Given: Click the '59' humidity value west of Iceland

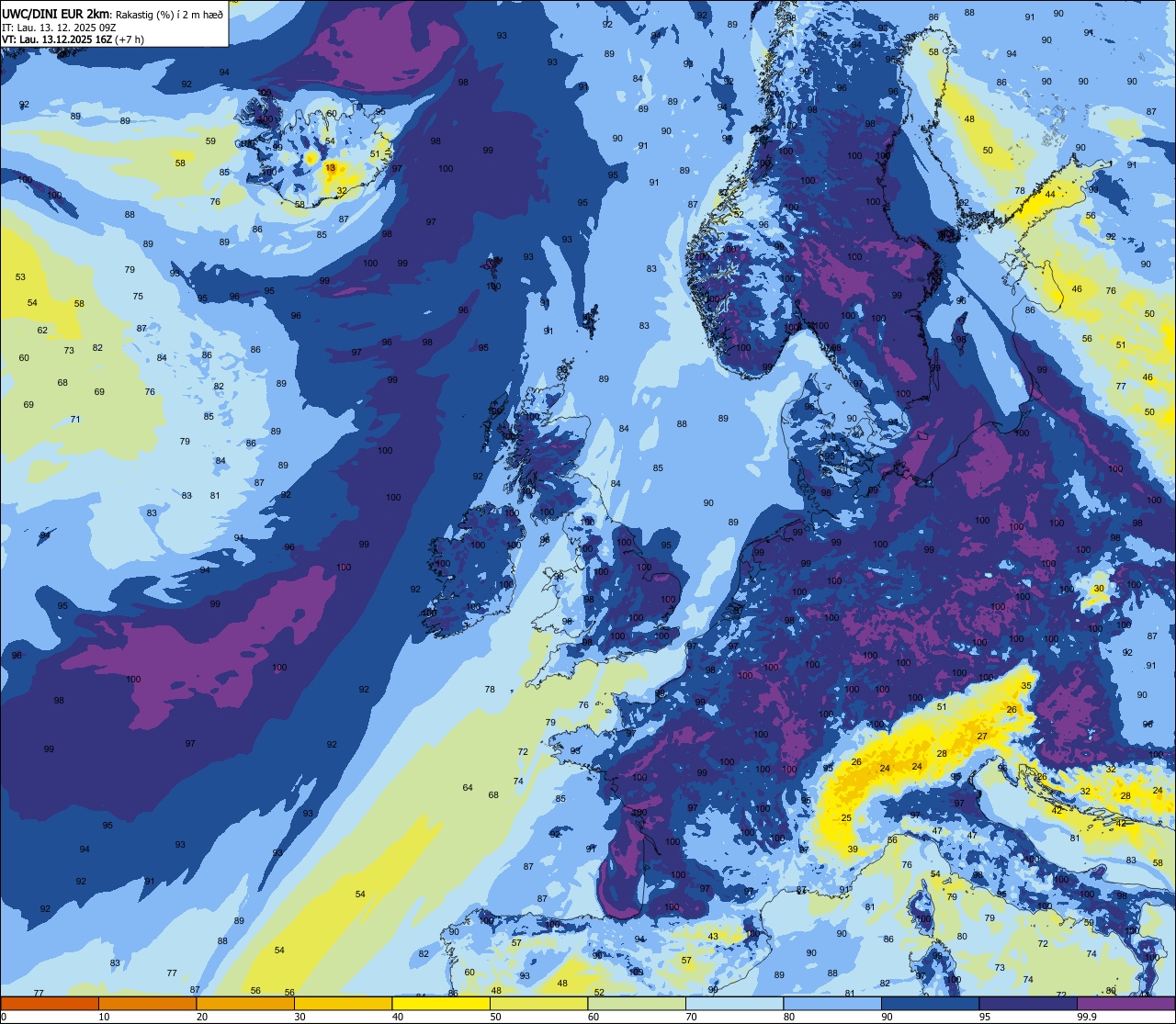Looking at the screenshot, I should (x=210, y=141).
